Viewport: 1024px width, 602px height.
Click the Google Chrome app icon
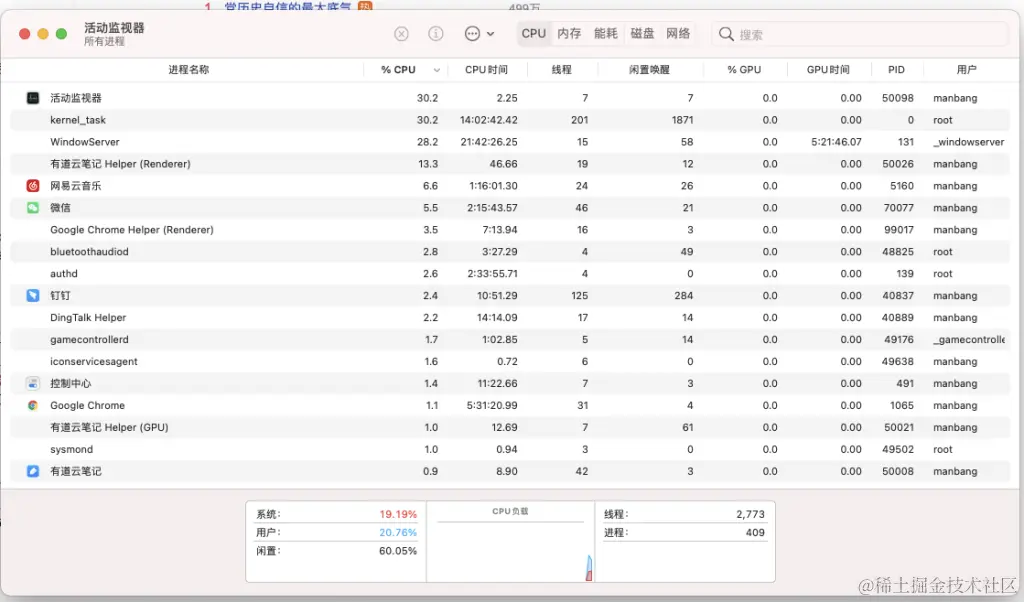tap(33, 405)
